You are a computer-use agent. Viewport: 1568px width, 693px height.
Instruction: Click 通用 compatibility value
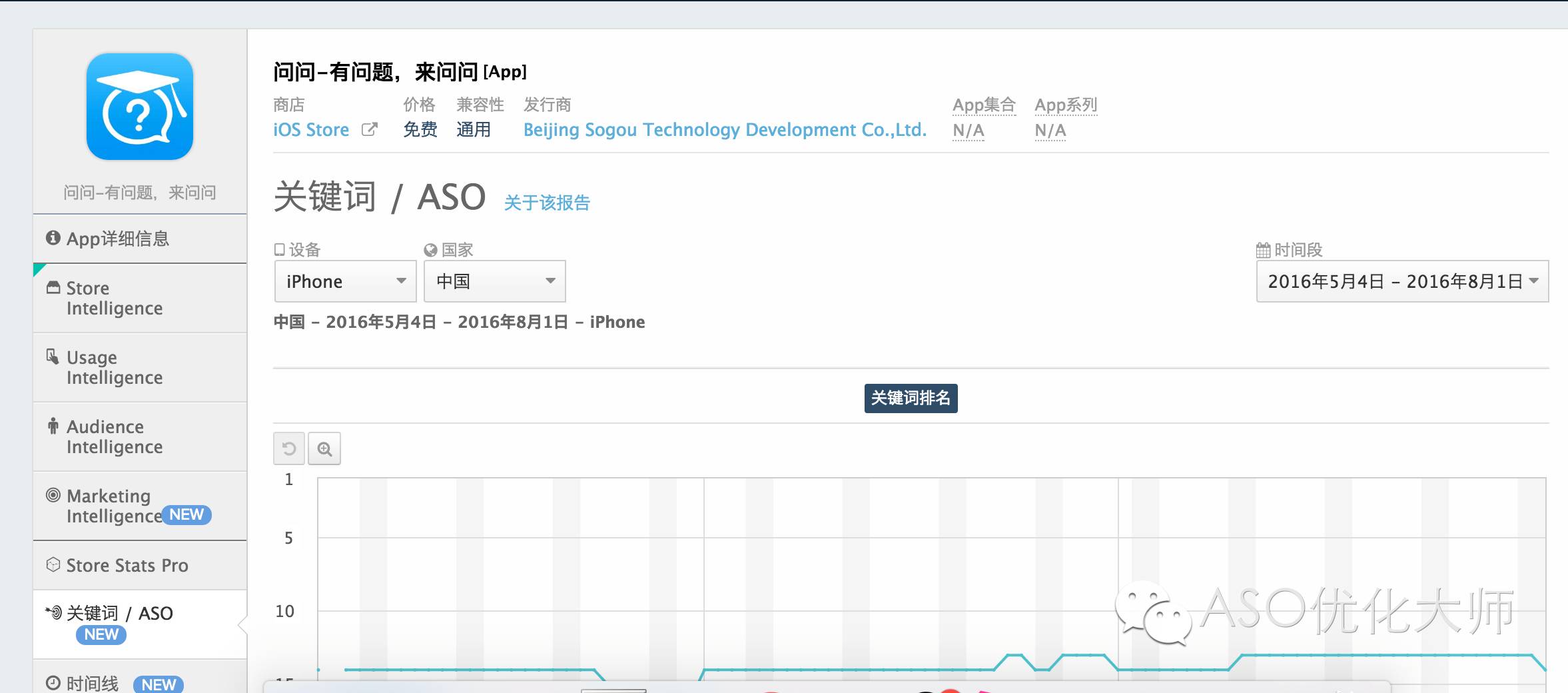[474, 129]
